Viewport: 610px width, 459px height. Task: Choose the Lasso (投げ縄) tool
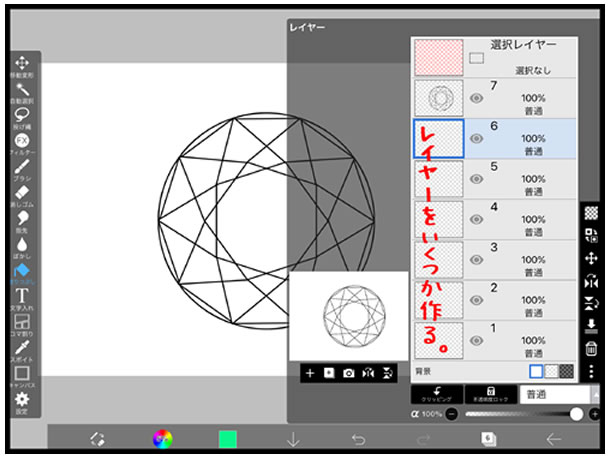coord(22,115)
